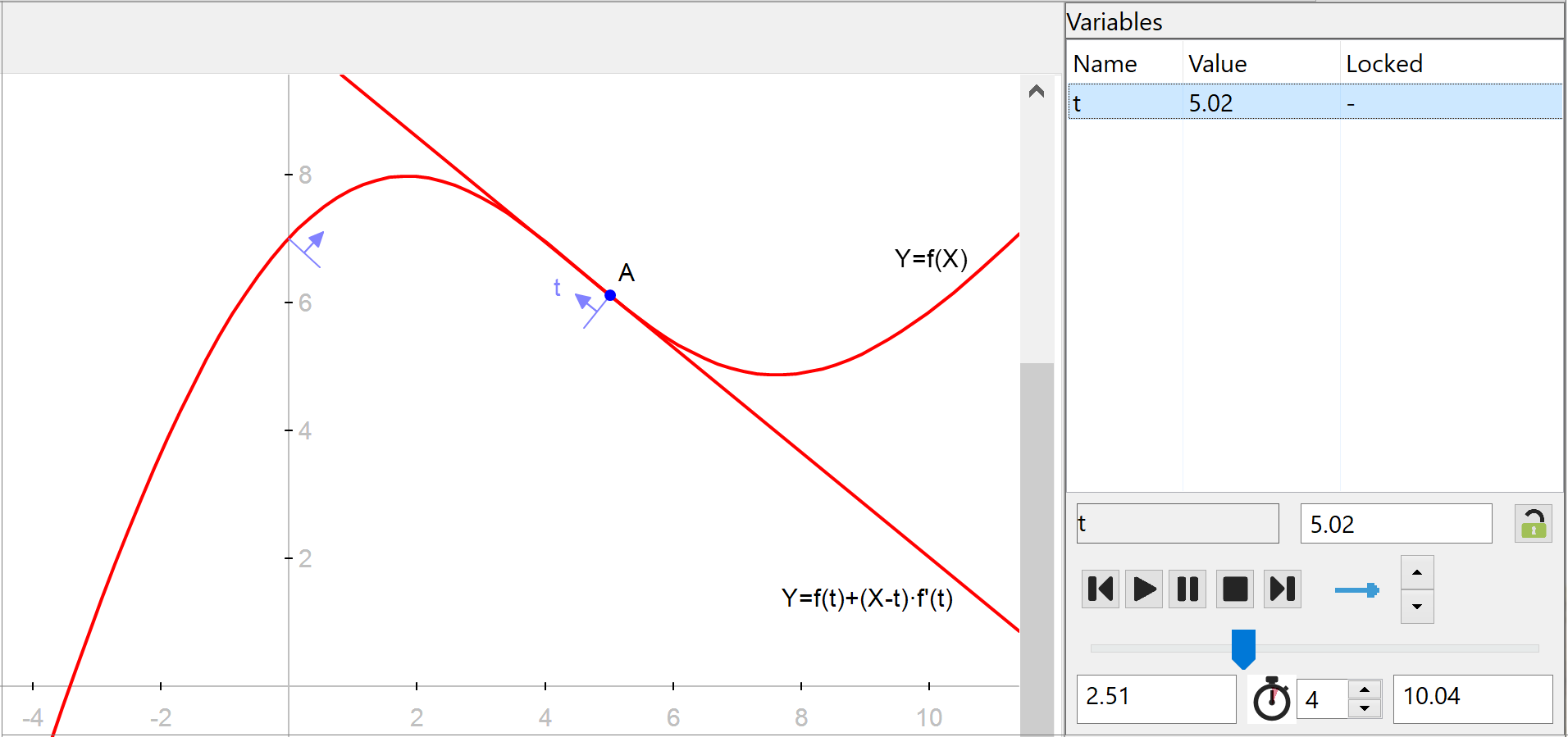Click the up arrow above animation mode
Viewport: 1568px width, 737px height.
(x=1416, y=572)
